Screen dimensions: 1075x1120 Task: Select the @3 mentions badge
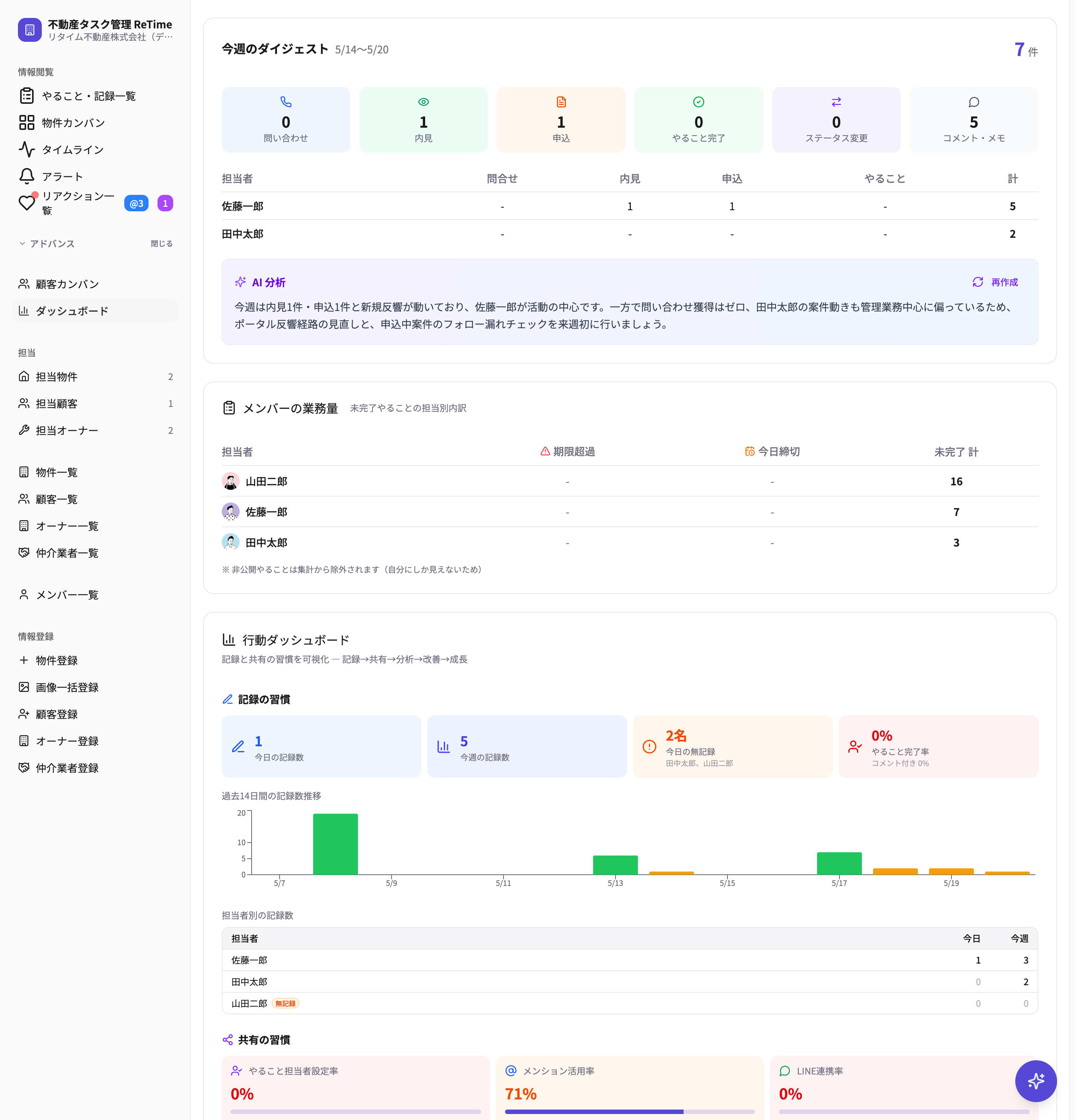click(x=137, y=203)
